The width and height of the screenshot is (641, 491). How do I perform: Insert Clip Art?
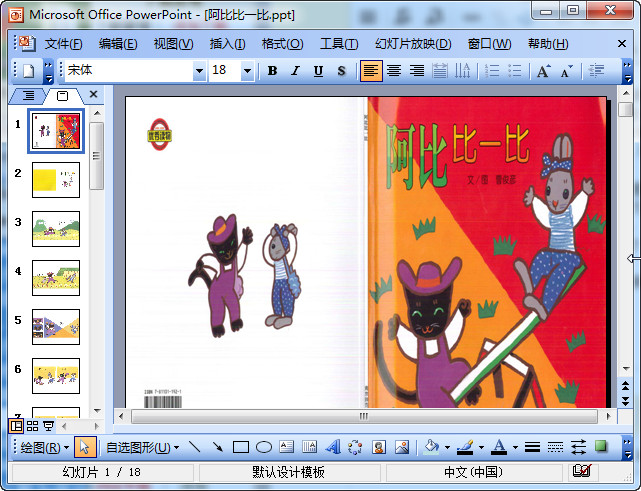coord(379,447)
